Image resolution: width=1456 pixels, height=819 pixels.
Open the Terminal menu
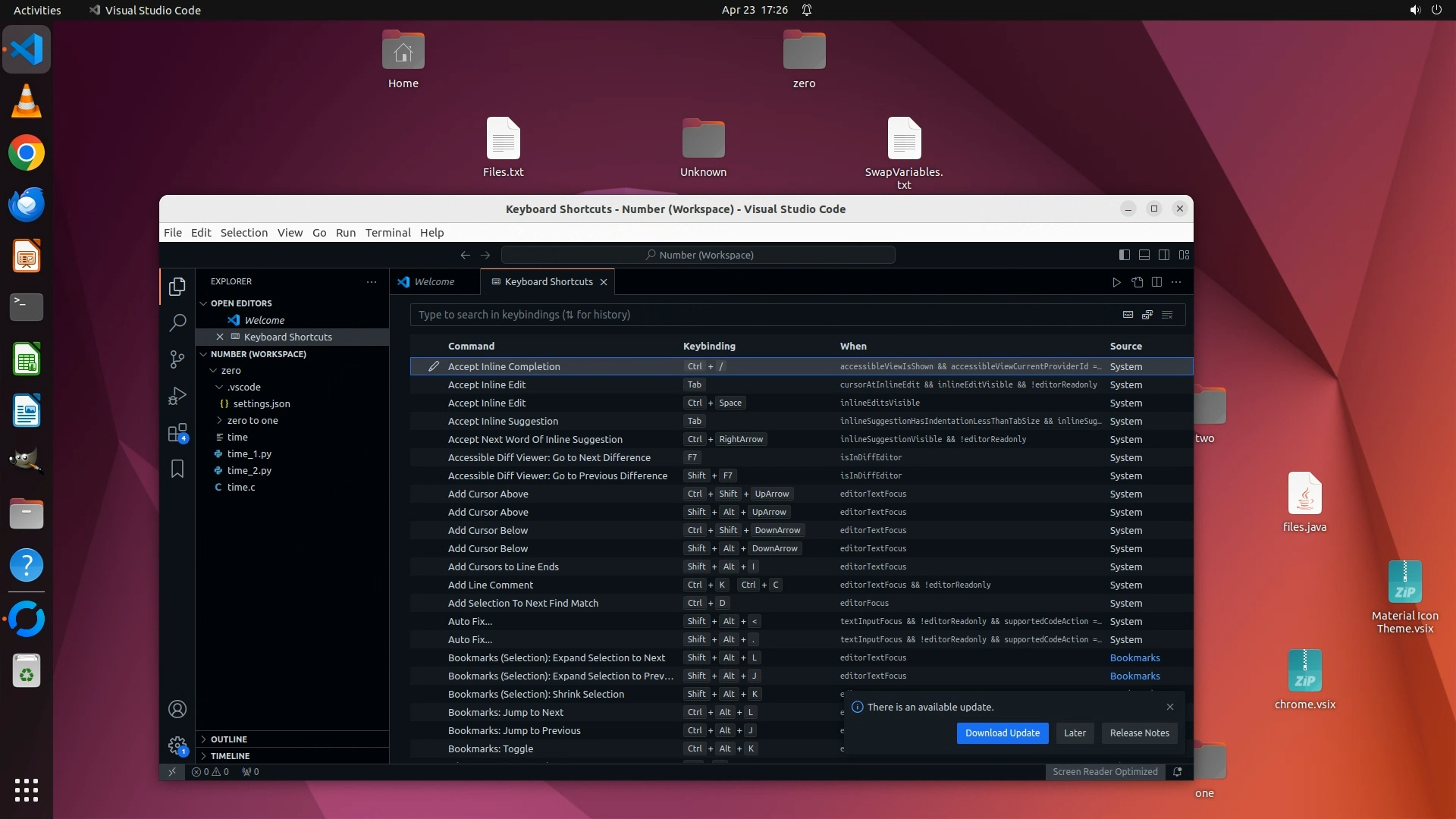click(x=388, y=233)
